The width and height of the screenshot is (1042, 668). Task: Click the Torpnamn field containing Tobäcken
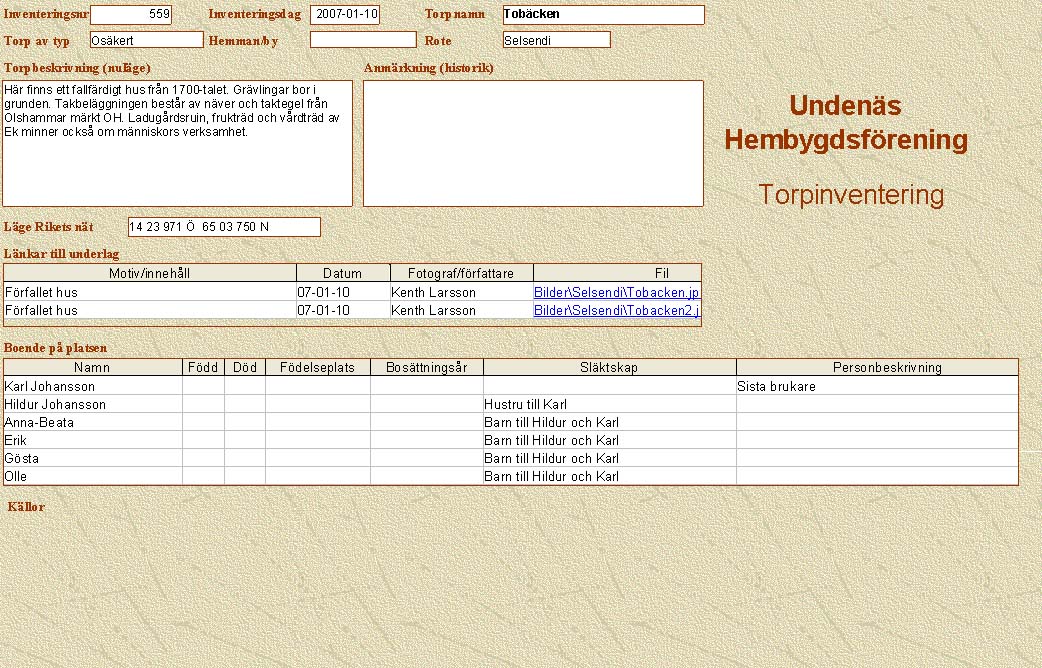coord(603,15)
